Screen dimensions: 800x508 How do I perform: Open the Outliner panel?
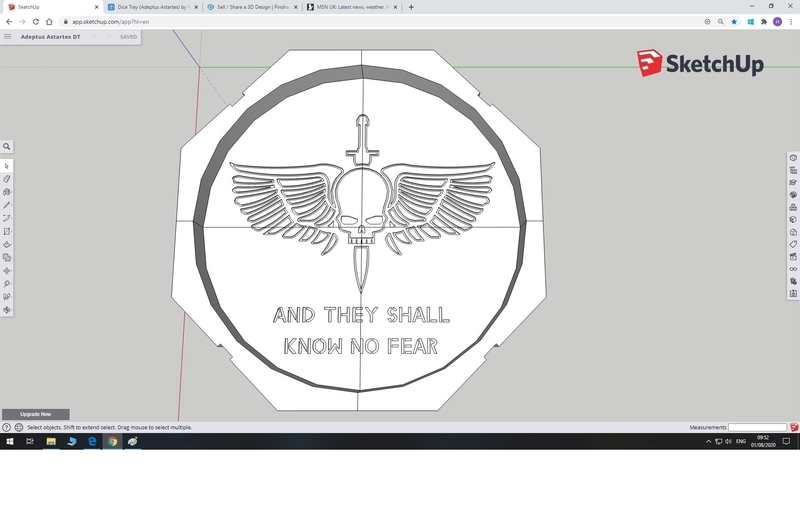point(793,170)
